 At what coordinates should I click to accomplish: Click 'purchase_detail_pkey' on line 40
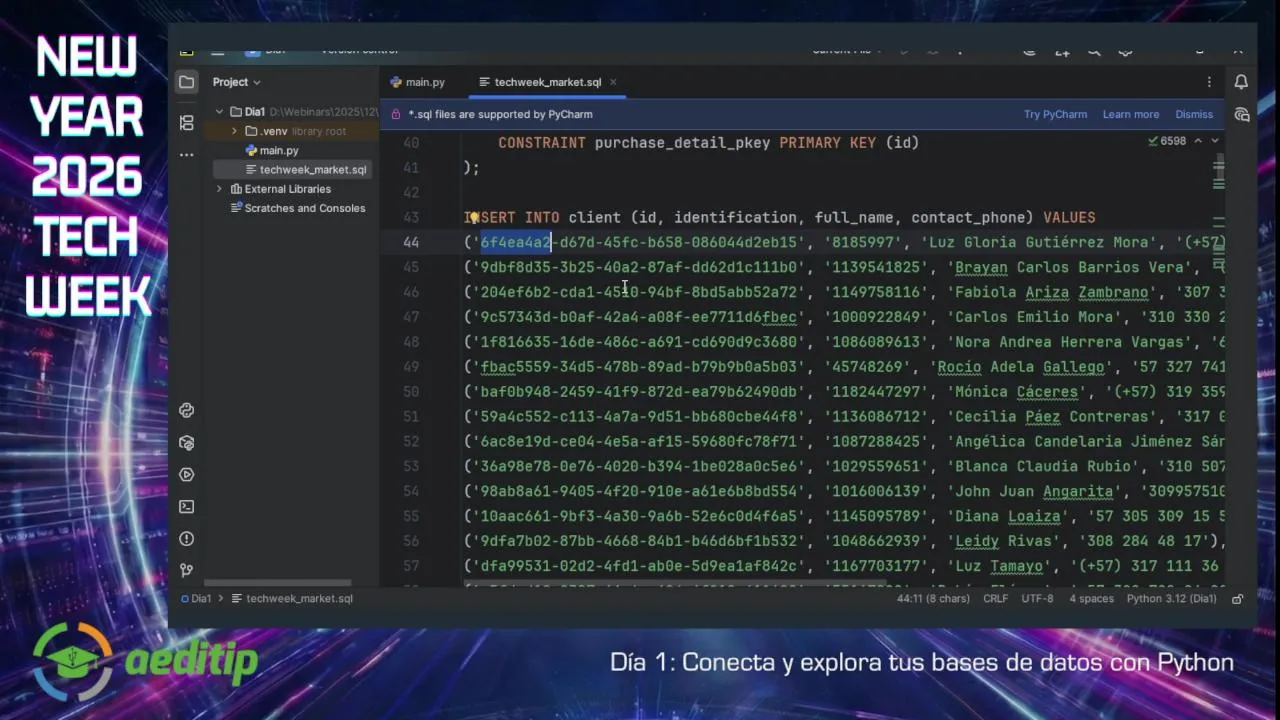(x=682, y=143)
